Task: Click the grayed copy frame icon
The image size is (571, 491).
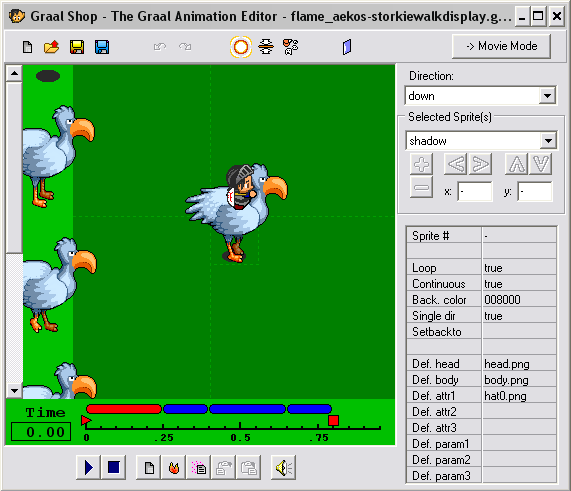Action: tap(224, 467)
